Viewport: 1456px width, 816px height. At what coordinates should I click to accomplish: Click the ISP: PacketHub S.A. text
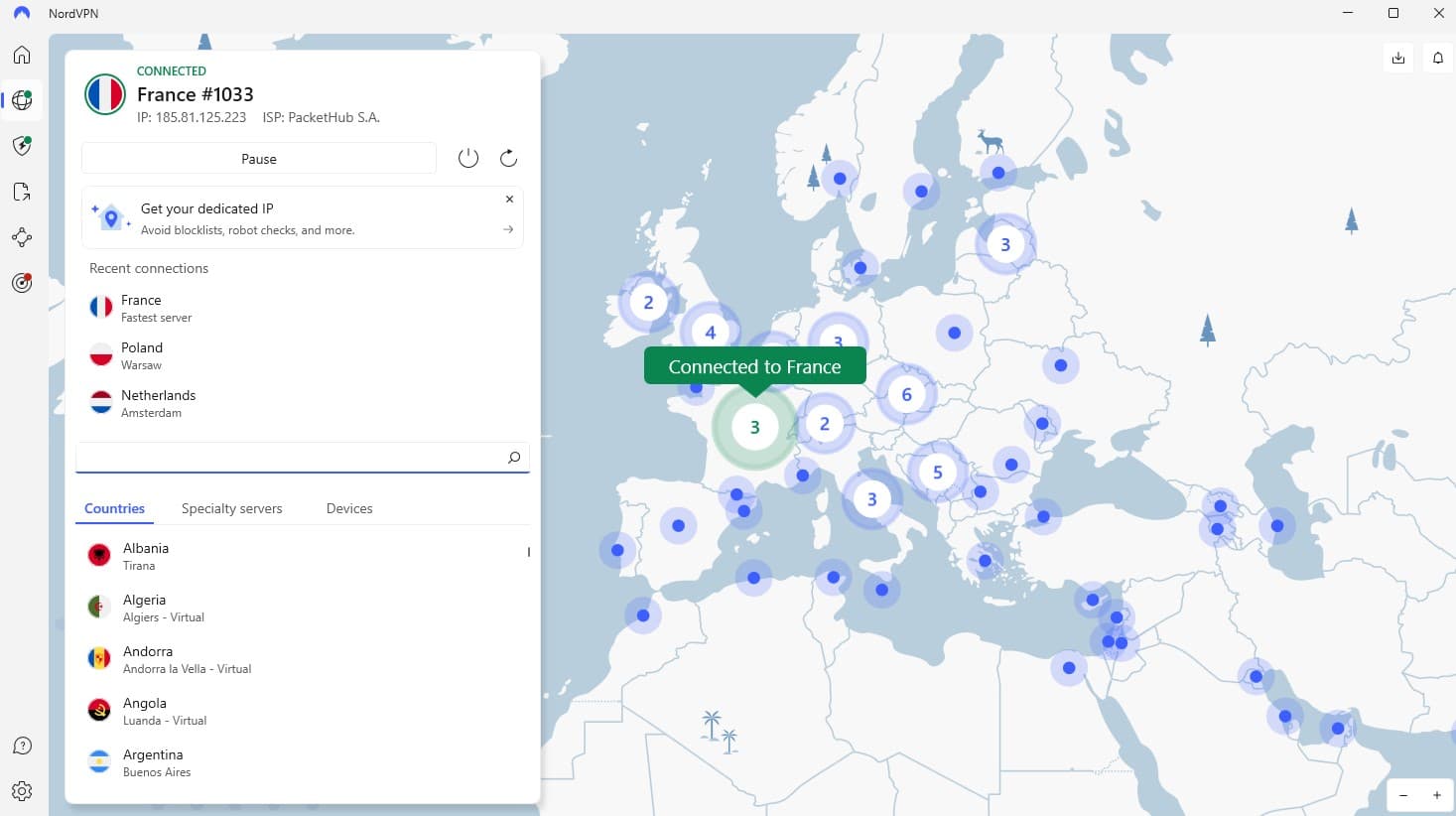coord(321,117)
